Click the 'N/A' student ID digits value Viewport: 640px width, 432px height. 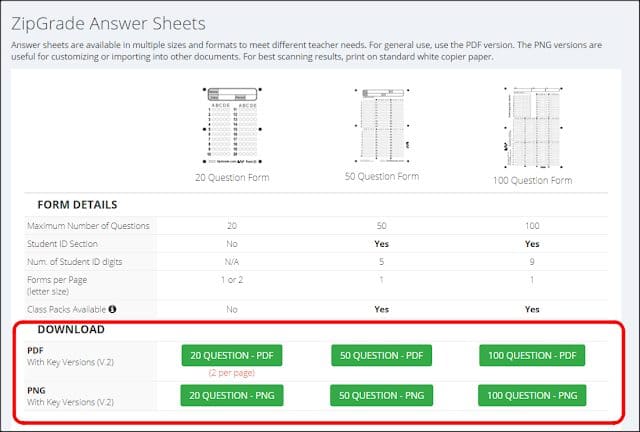pos(232,262)
